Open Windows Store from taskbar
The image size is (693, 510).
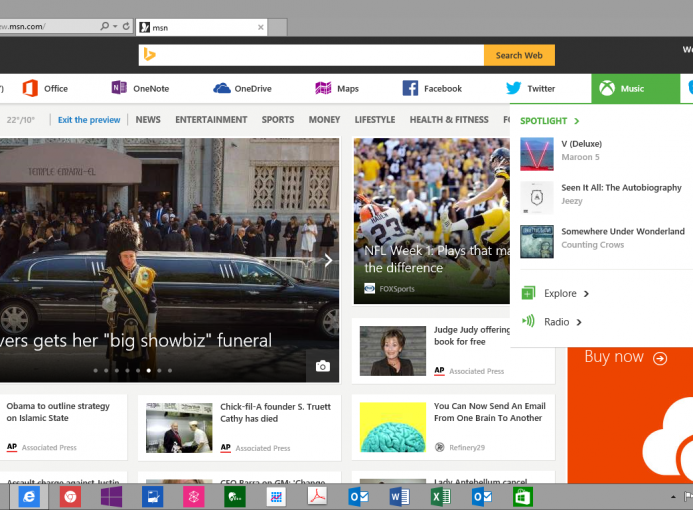coord(523,497)
